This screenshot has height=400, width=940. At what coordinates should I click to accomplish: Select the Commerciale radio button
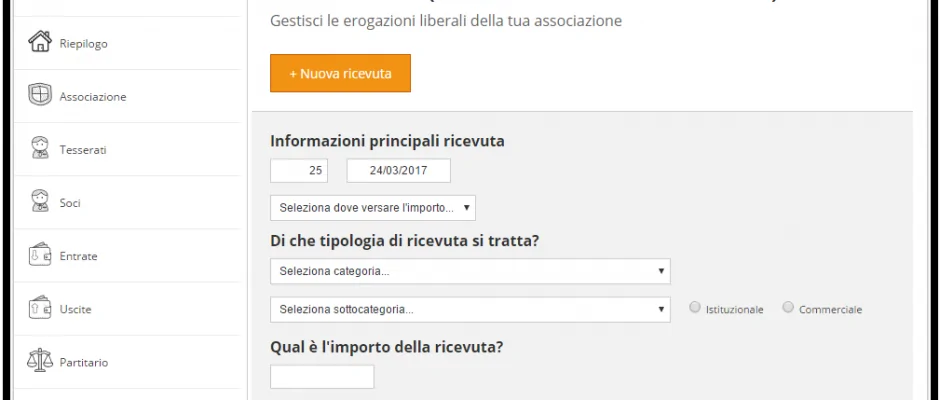(788, 308)
